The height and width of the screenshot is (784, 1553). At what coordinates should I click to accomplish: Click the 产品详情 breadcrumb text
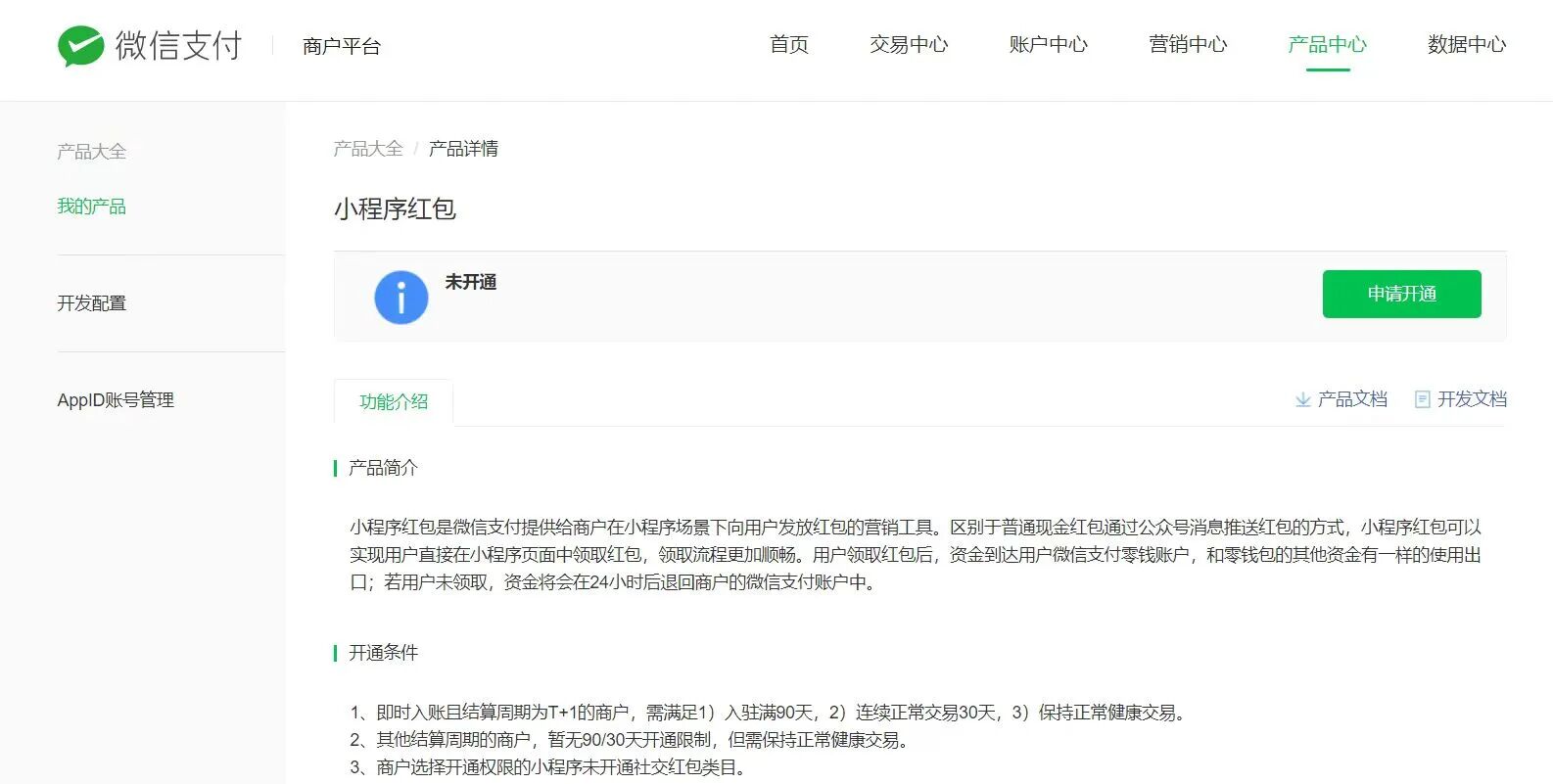coord(463,149)
